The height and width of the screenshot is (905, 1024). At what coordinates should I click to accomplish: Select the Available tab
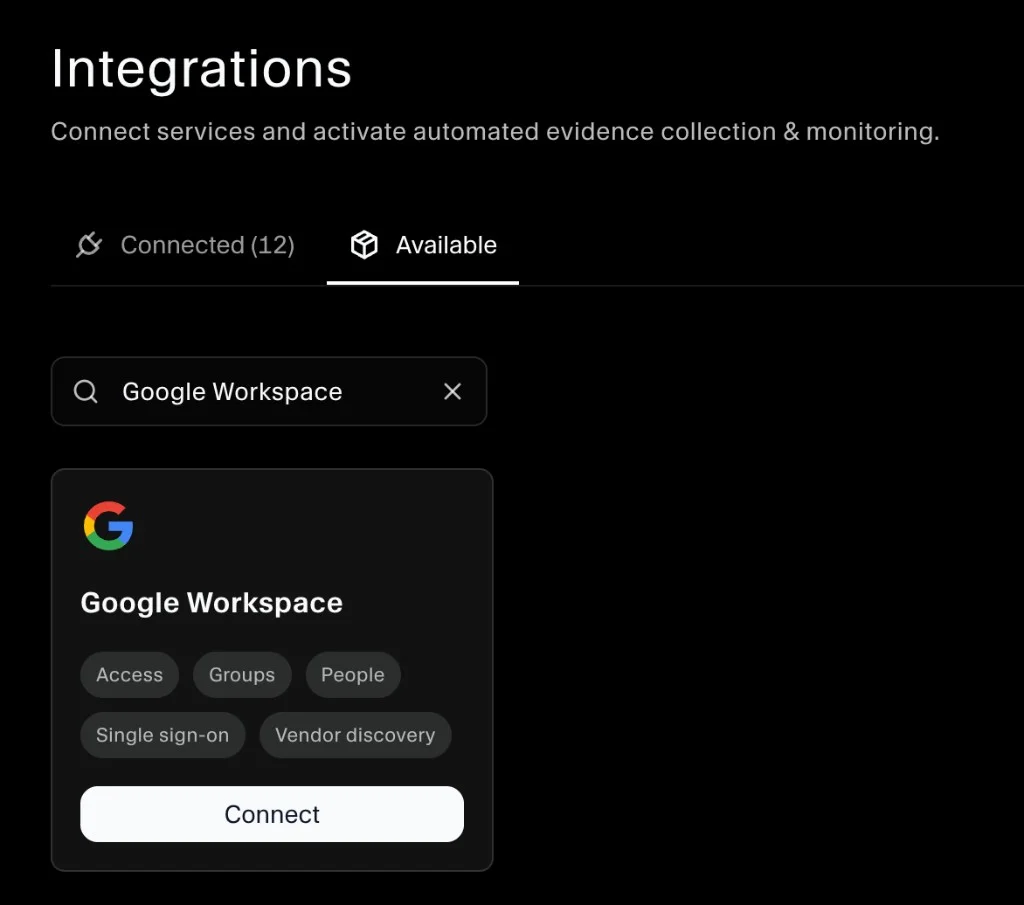[x=423, y=246]
